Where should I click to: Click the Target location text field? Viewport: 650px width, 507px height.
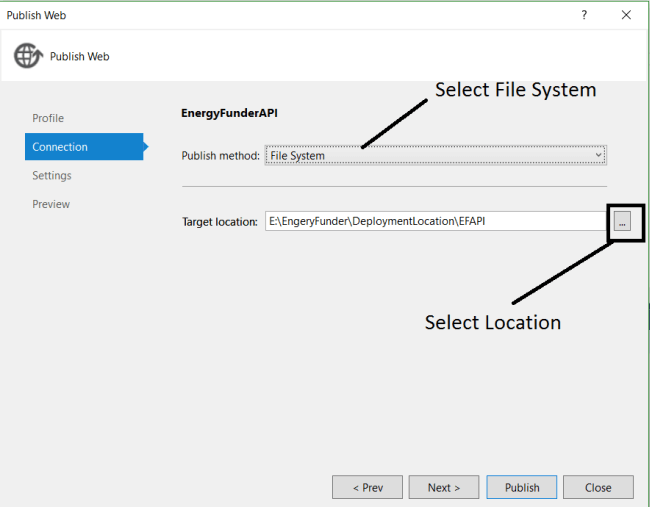tap(434, 222)
